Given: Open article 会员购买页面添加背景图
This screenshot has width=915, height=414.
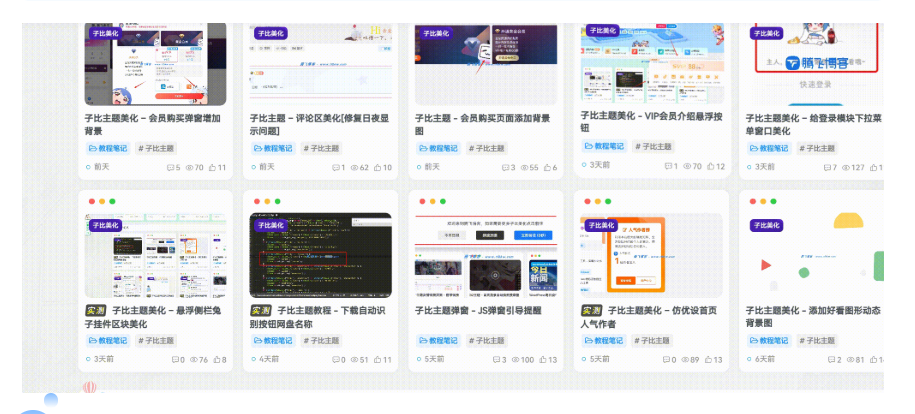Looking at the screenshot, I should pyautogui.click(x=483, y=124).
